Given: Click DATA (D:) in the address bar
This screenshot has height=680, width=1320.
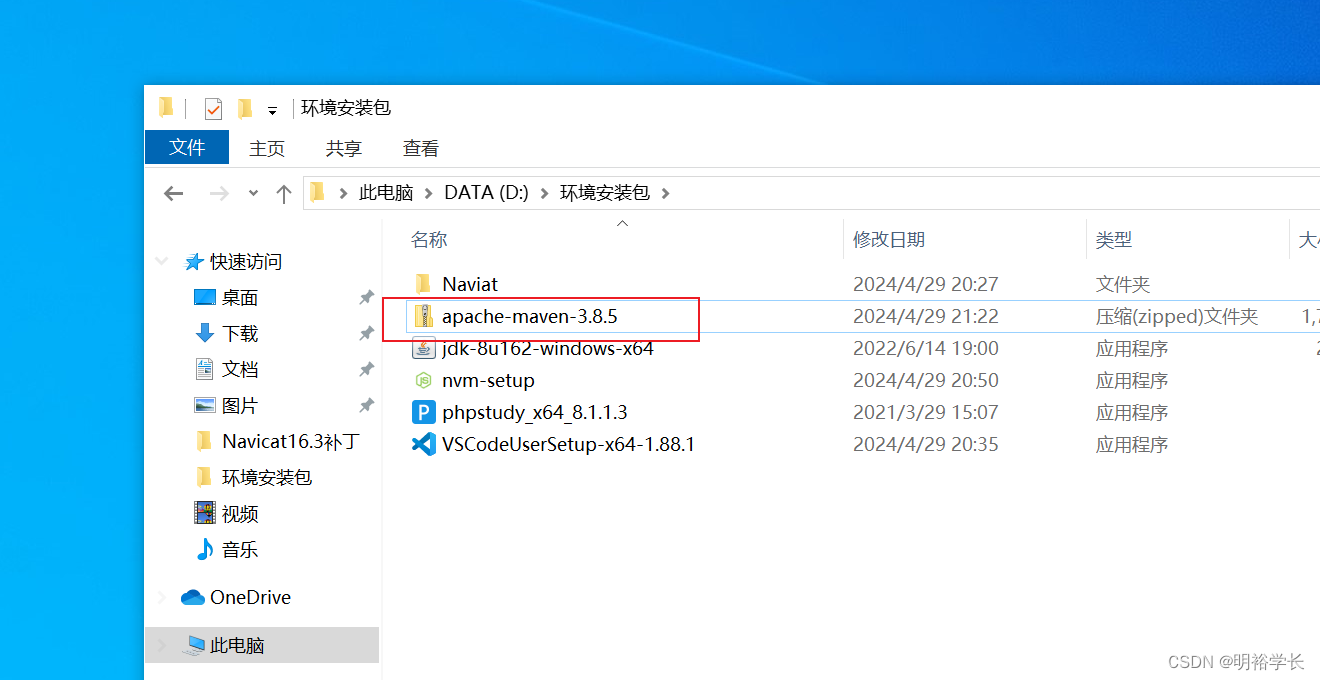Looking at the screenshot, I should coord(486,193).
